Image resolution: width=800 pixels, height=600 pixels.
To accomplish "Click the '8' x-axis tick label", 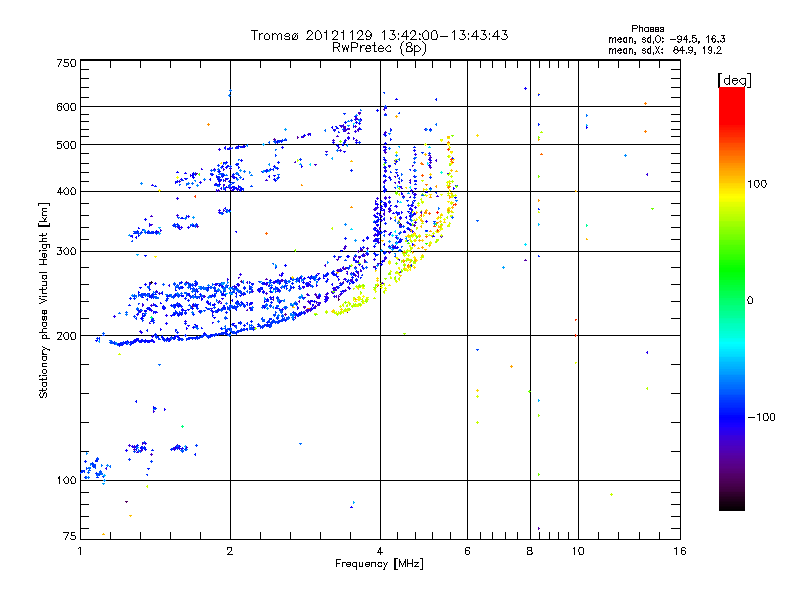I will click(530, 551).
